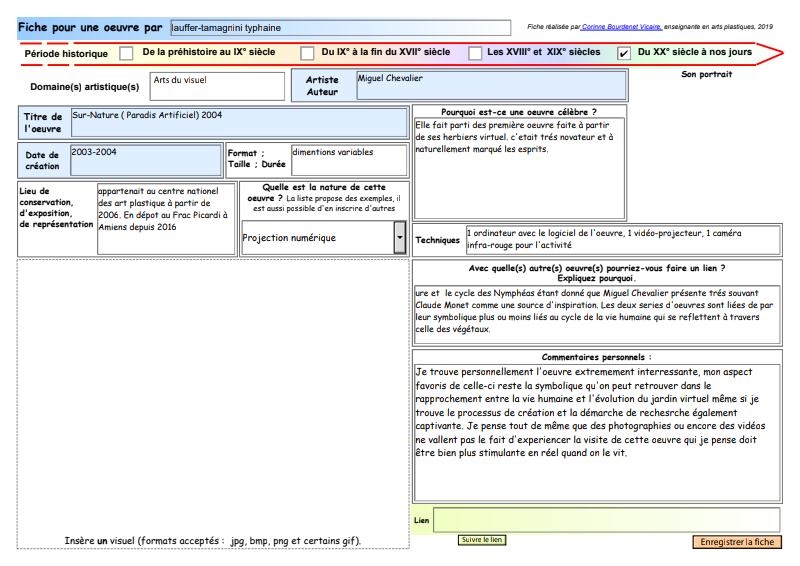Select the 'Arts du visuel' domain field

(217, 86)
